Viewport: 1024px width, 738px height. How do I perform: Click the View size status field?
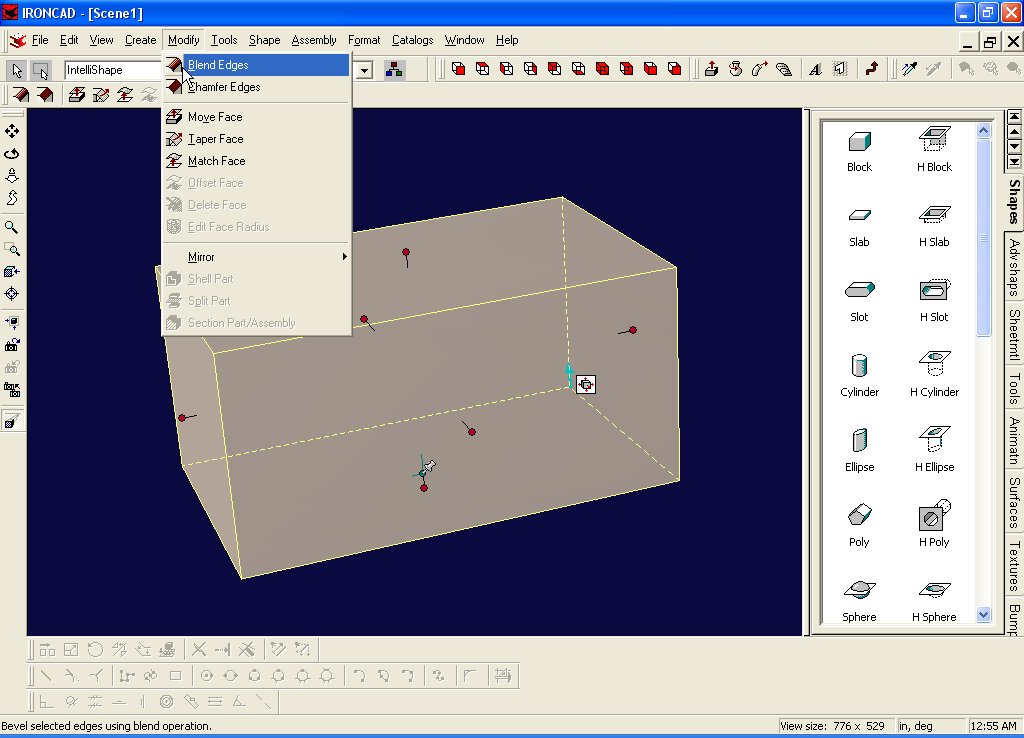835,726
